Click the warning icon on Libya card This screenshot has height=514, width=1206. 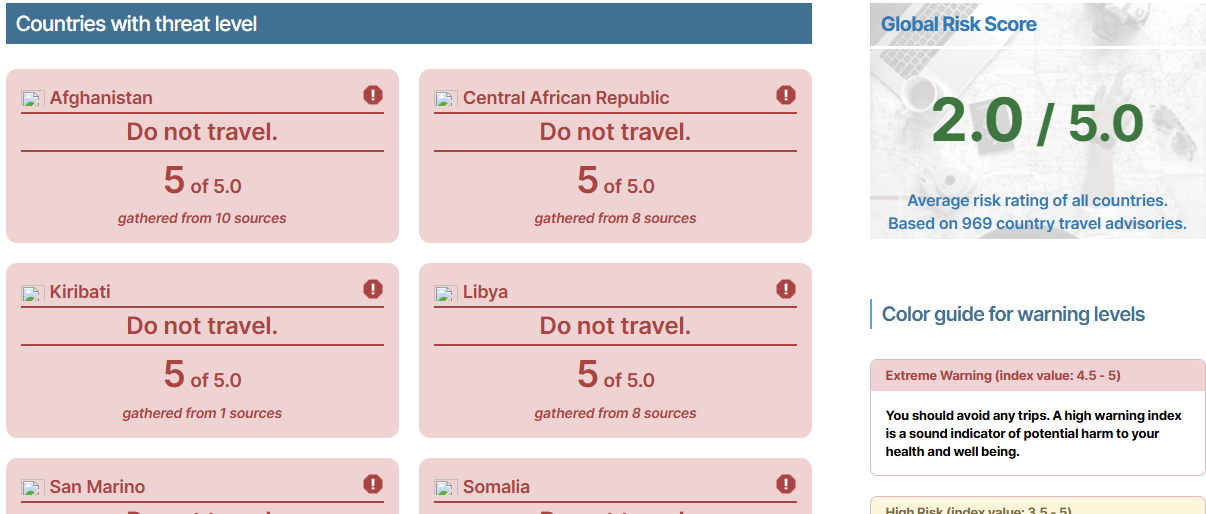click(x=786, y=289)
